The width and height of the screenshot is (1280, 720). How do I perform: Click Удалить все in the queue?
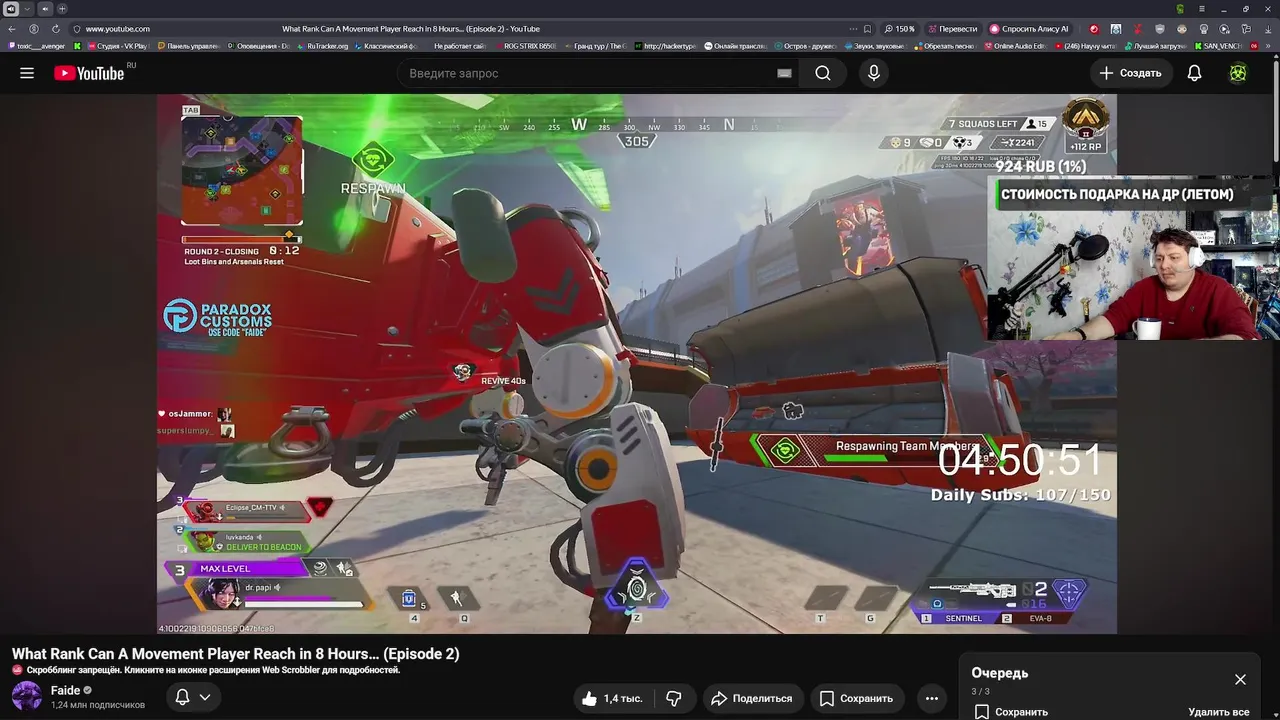(x=1219, y=712)
